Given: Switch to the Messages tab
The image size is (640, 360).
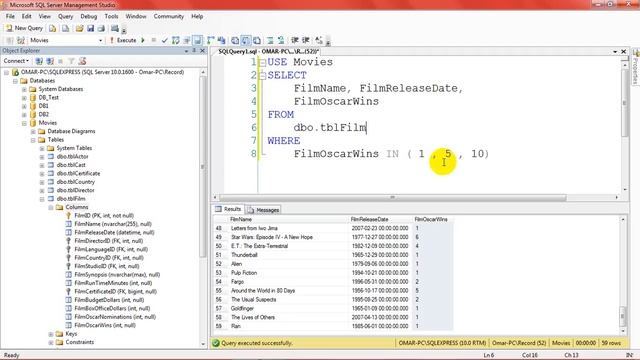Looking at the screenshot, I should 263,210.
